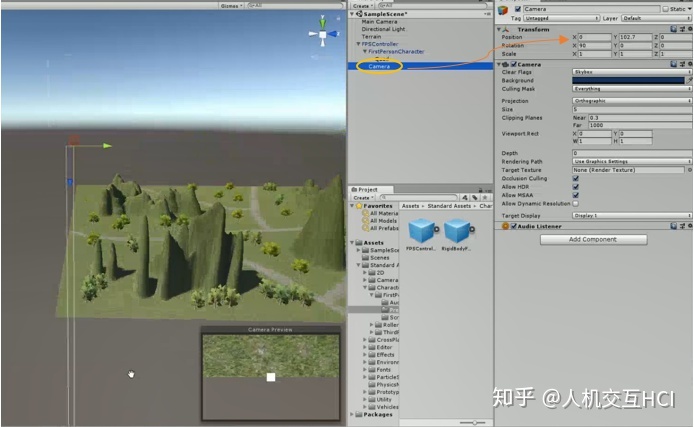Click Target Texture object picker circle

[690, 170]
